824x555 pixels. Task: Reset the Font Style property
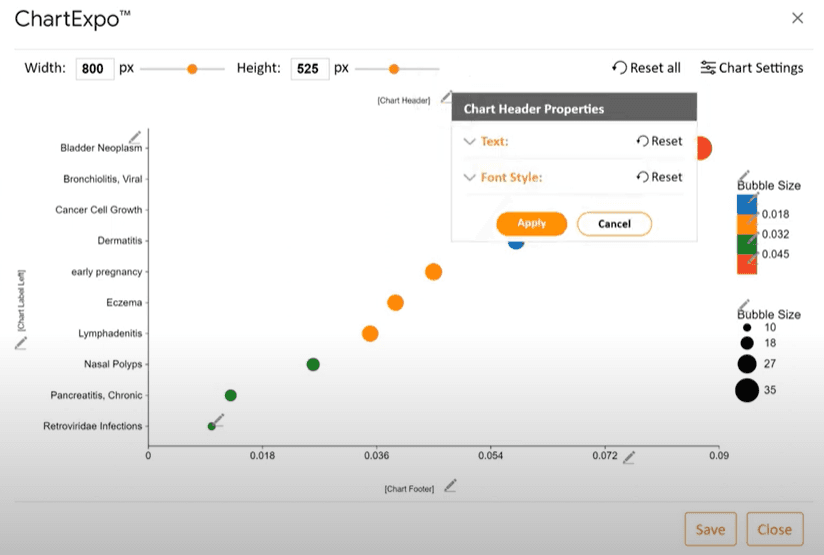point(659,177)
